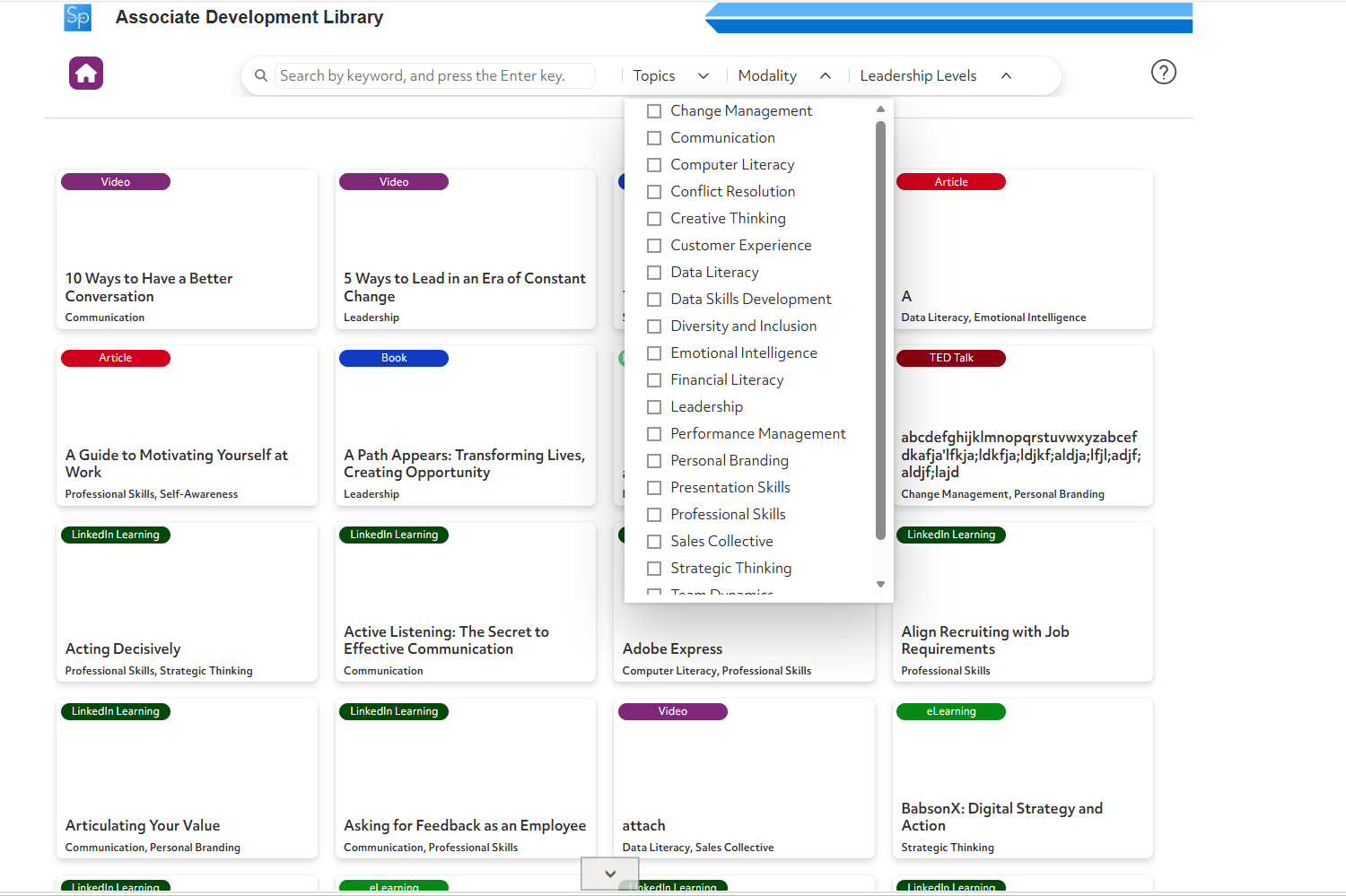Focus the keyword search input field
The height and width of the screenshot is (896, 1346).
(435, 76)
